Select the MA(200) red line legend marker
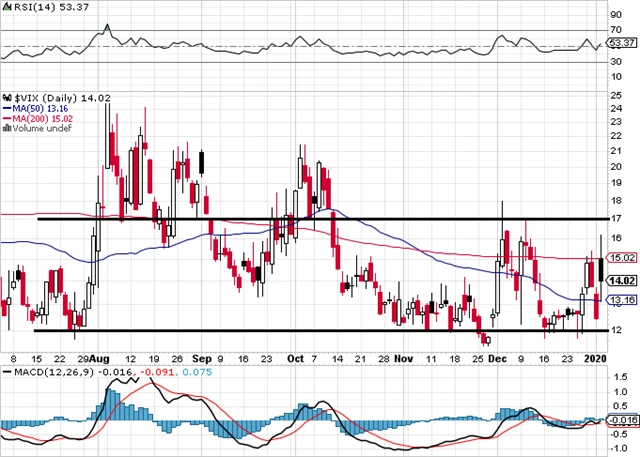The image size is (640, 457). point(7,118)
